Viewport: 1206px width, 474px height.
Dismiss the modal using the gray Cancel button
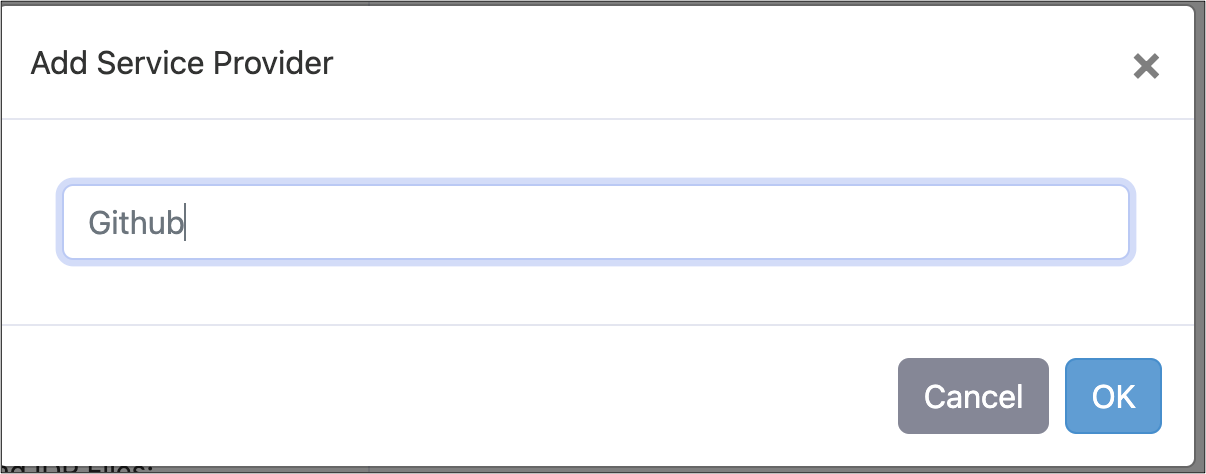coord(973,396)
